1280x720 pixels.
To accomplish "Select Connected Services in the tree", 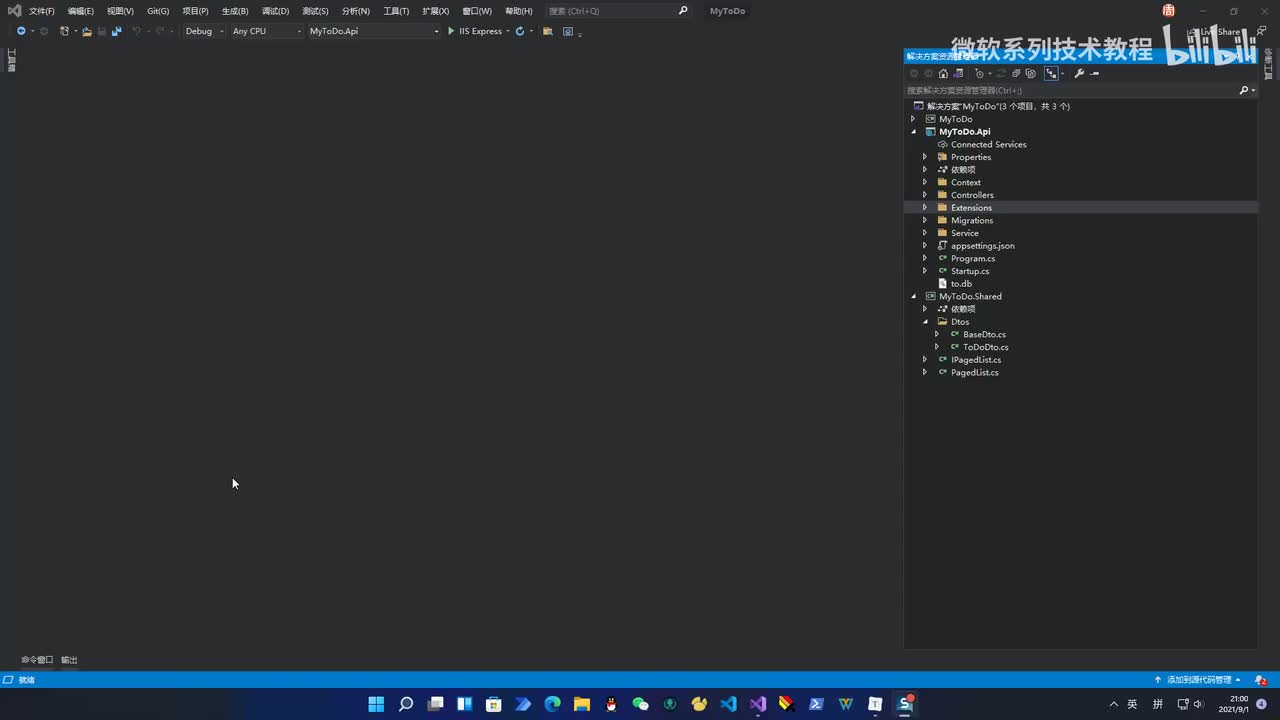I will coord(988,145).
